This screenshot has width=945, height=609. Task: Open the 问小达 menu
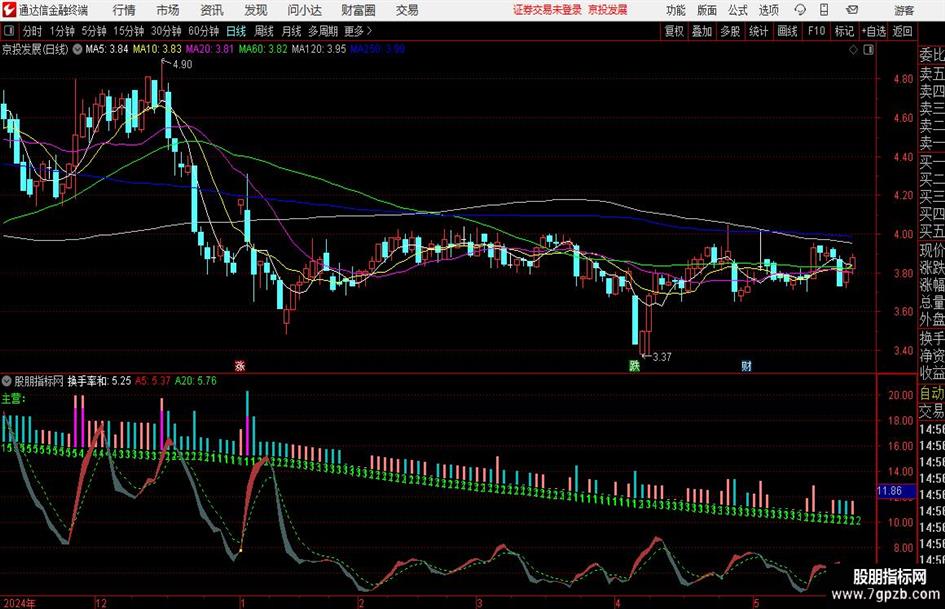point(304,10)
